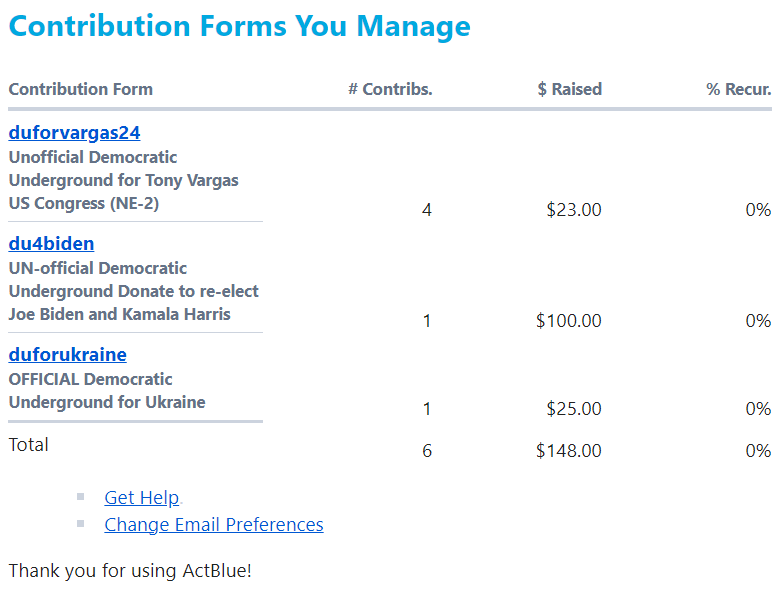
Task: Click the OFFICIAL Democratic Underground for Ukraine description
Action: point(107,390)
